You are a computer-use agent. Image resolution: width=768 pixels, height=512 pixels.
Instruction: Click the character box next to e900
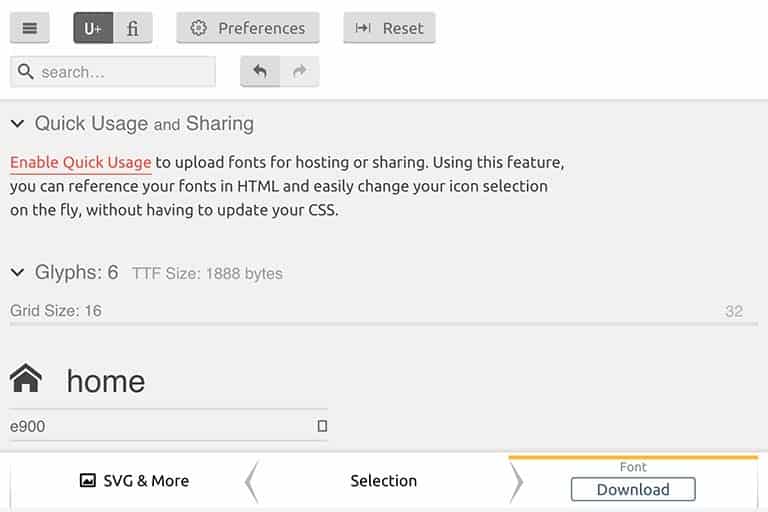tap(322, 426)
